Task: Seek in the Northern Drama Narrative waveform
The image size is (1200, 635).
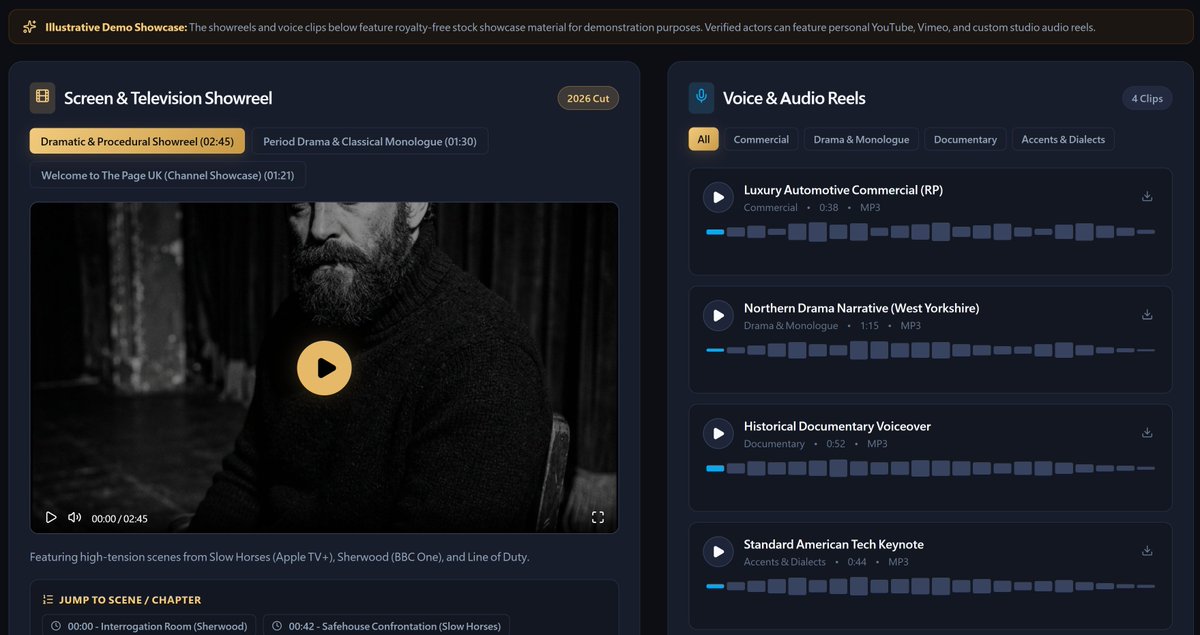Action: point(930,350)
